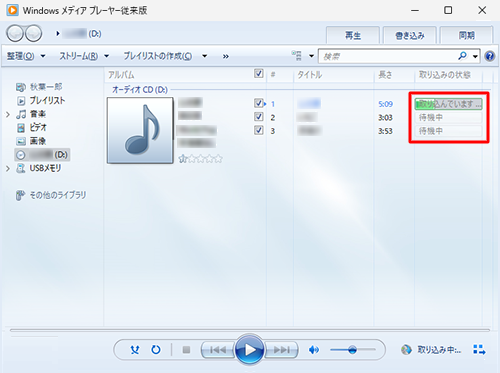Maximize the Windows Media Player window

click(x=448, y=10)
